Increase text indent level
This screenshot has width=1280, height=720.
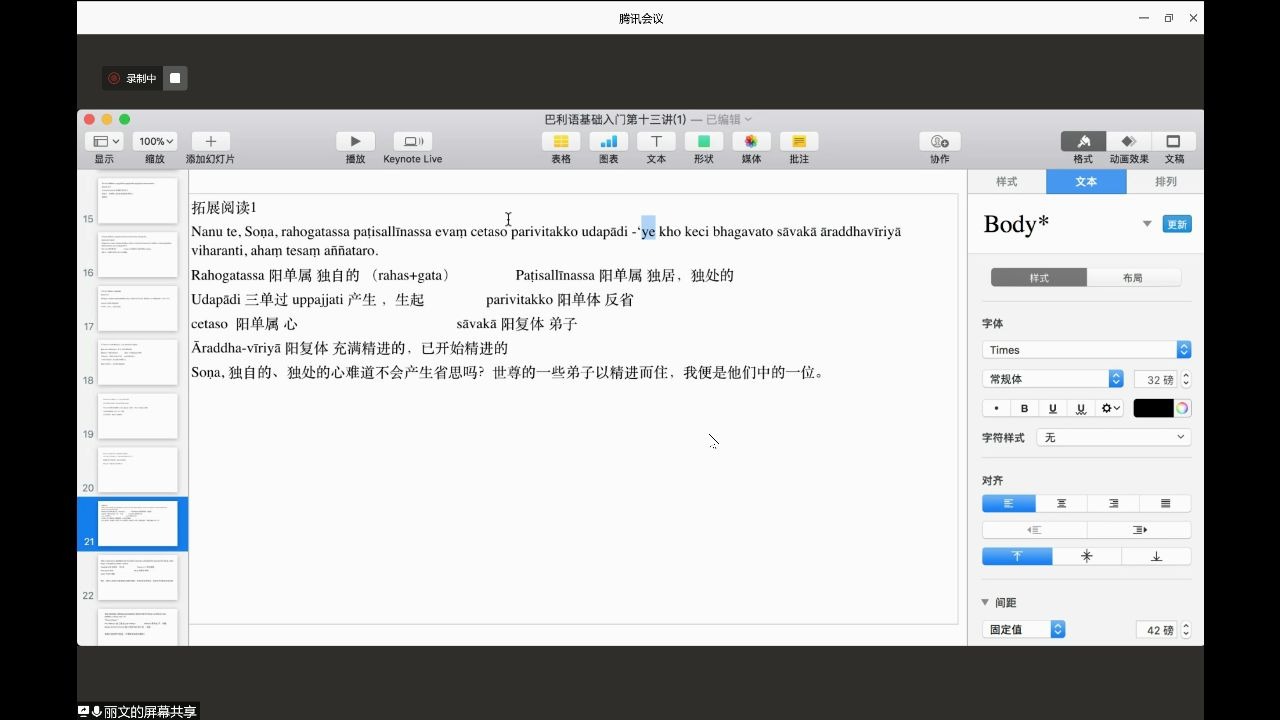pyautogui.click(x=1139, y=530)
